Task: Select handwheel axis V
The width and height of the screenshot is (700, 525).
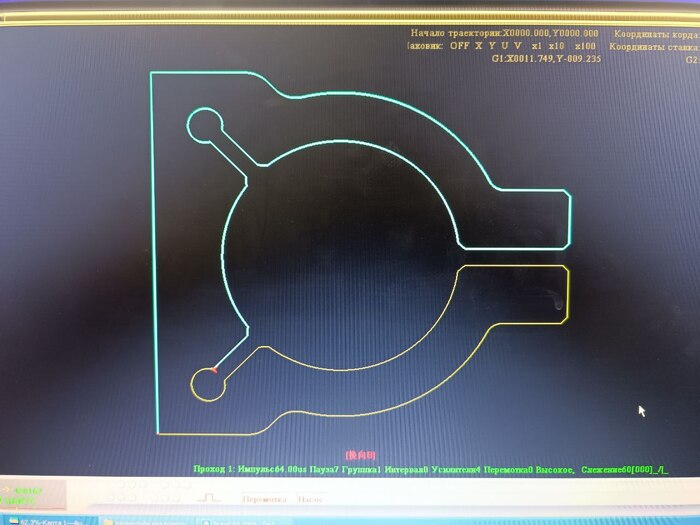Action: 517,46
